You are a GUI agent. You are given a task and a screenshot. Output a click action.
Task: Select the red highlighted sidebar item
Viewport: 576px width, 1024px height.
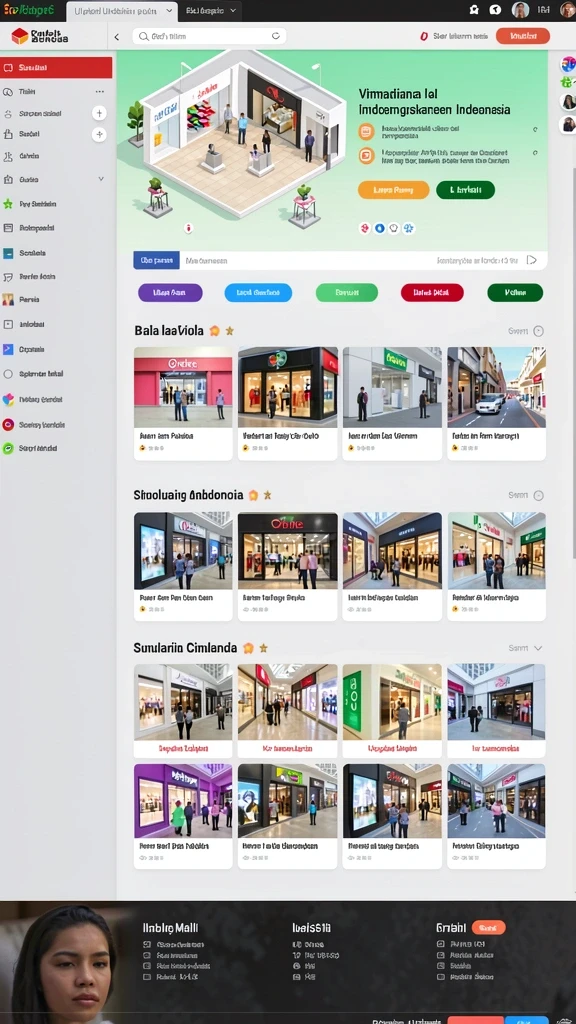tap(56, 67)
